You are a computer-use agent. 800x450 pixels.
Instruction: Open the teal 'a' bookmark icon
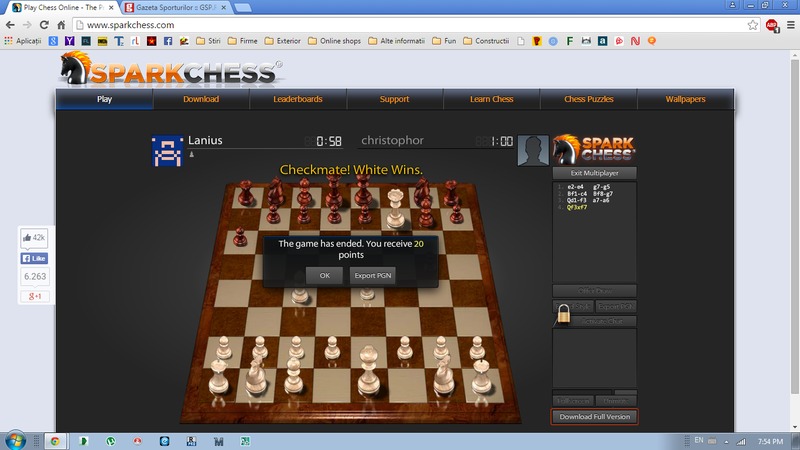pyautogui.click(x=603, y=41)
